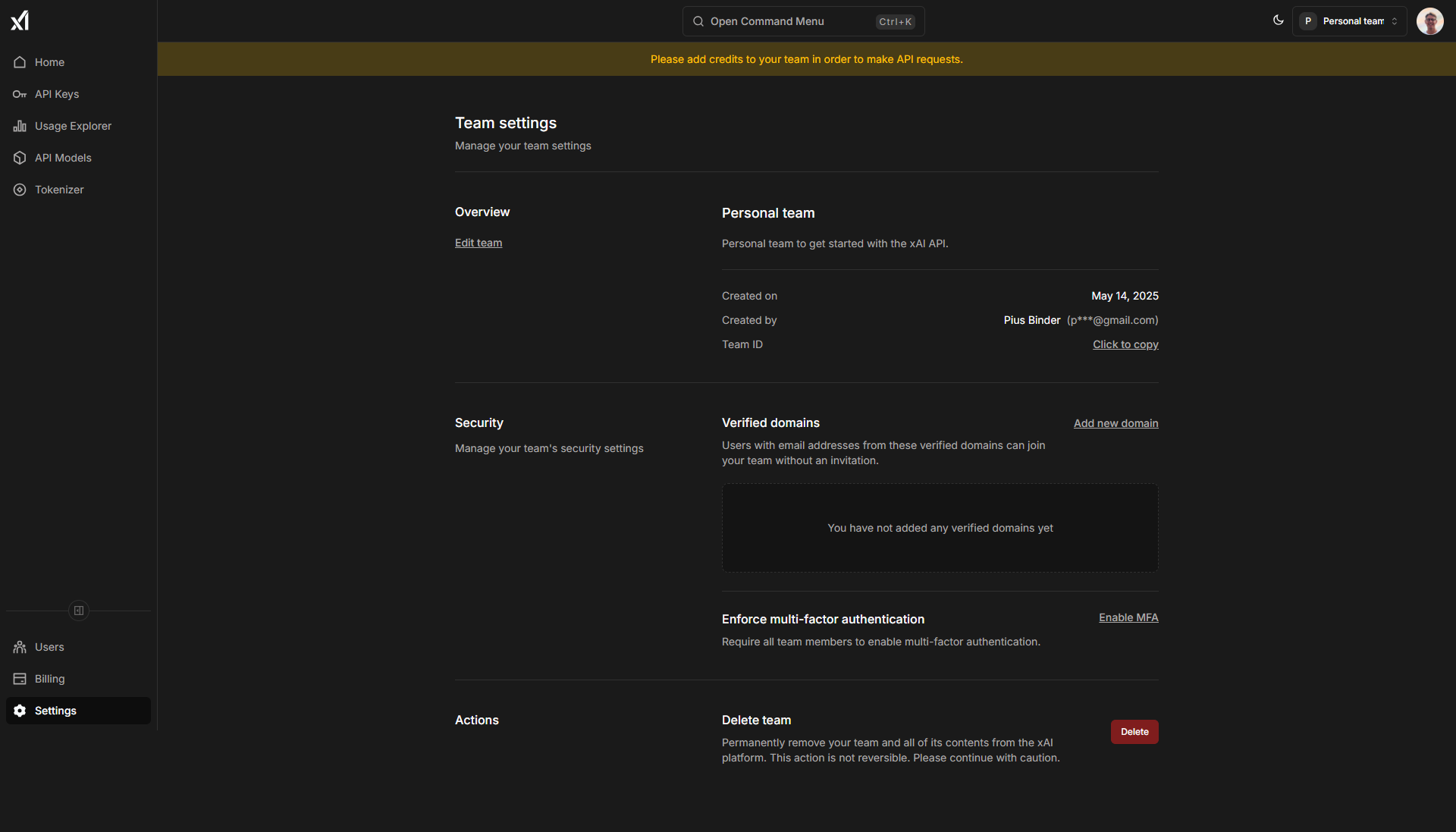Collapse the sidebar panel

pos(79,611)
